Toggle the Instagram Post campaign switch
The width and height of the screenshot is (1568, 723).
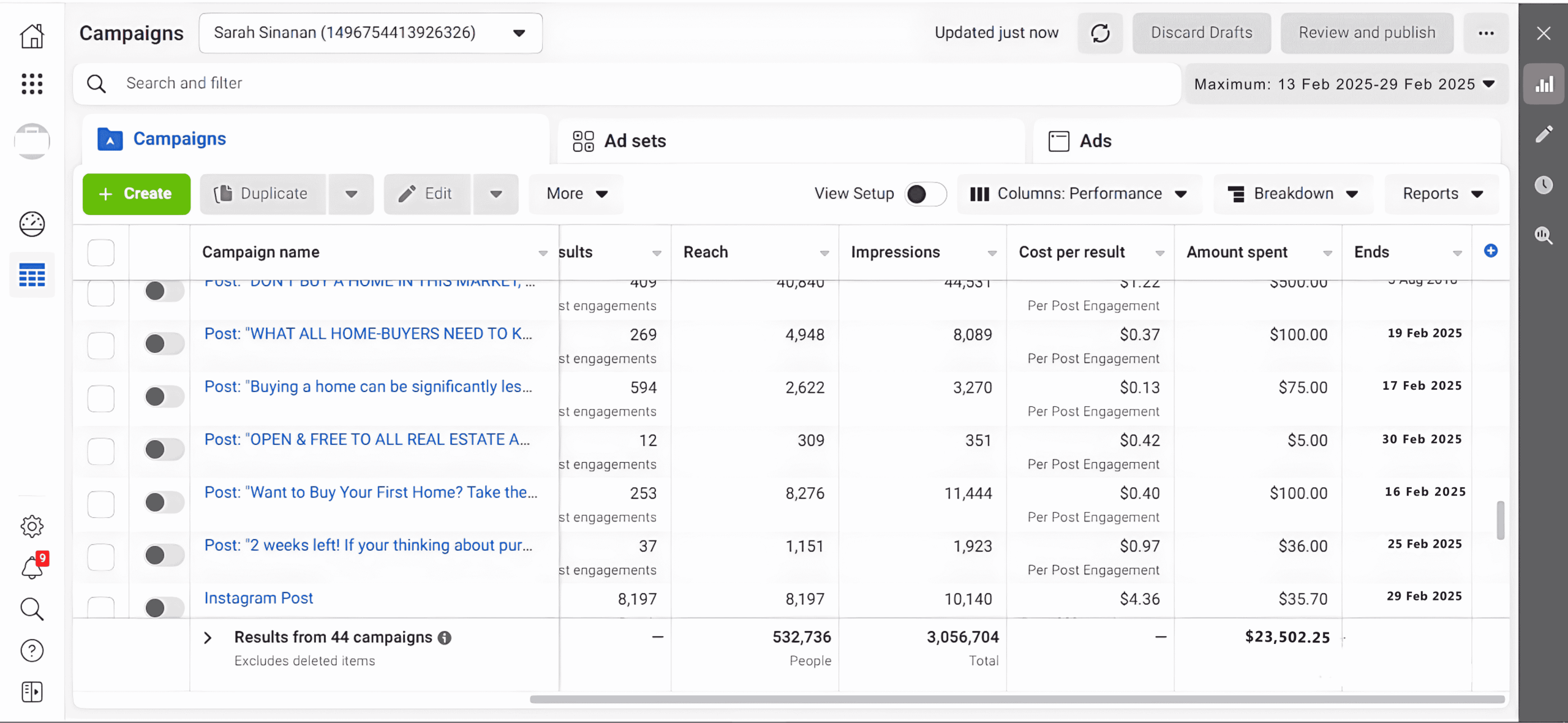[x=164, y=607]
